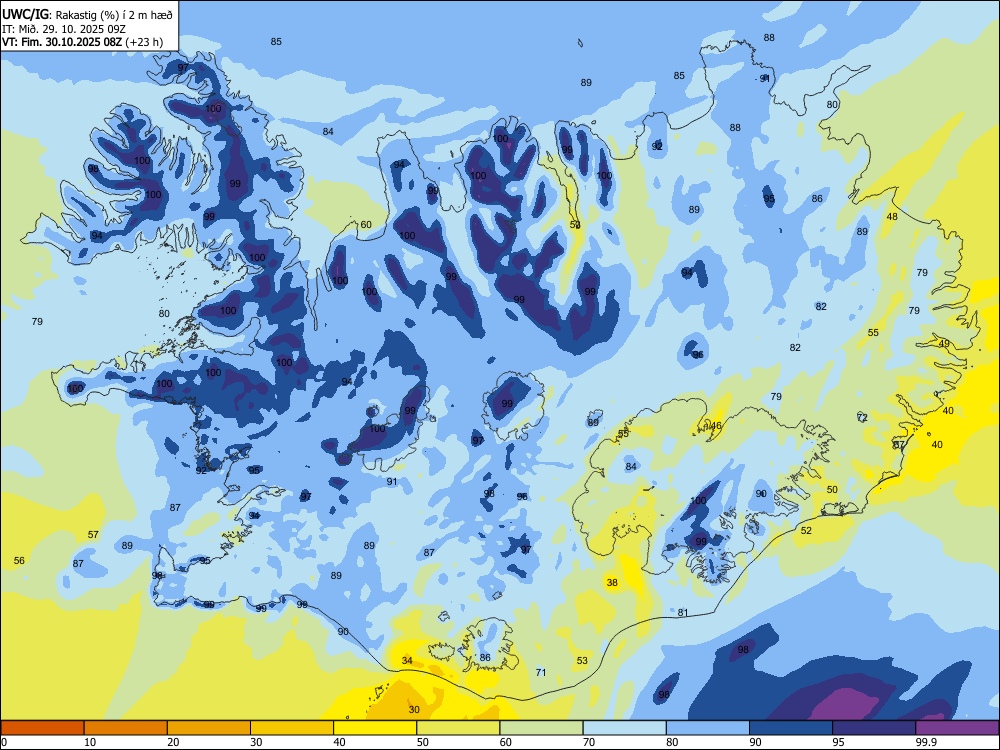This screenshot has height=750, width=1000.
Task: Click the map value 34 on the south coast
Action: click(407, 661)
